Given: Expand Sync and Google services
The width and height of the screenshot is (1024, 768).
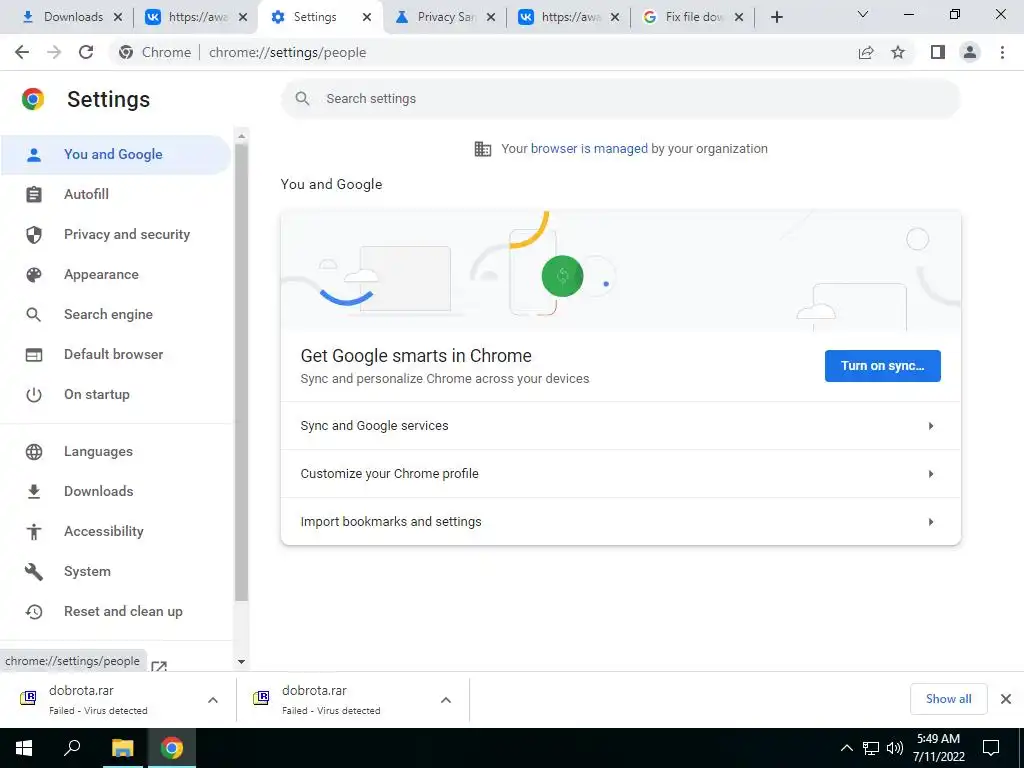Looking at the screenshot, I should tap(620, 426).
